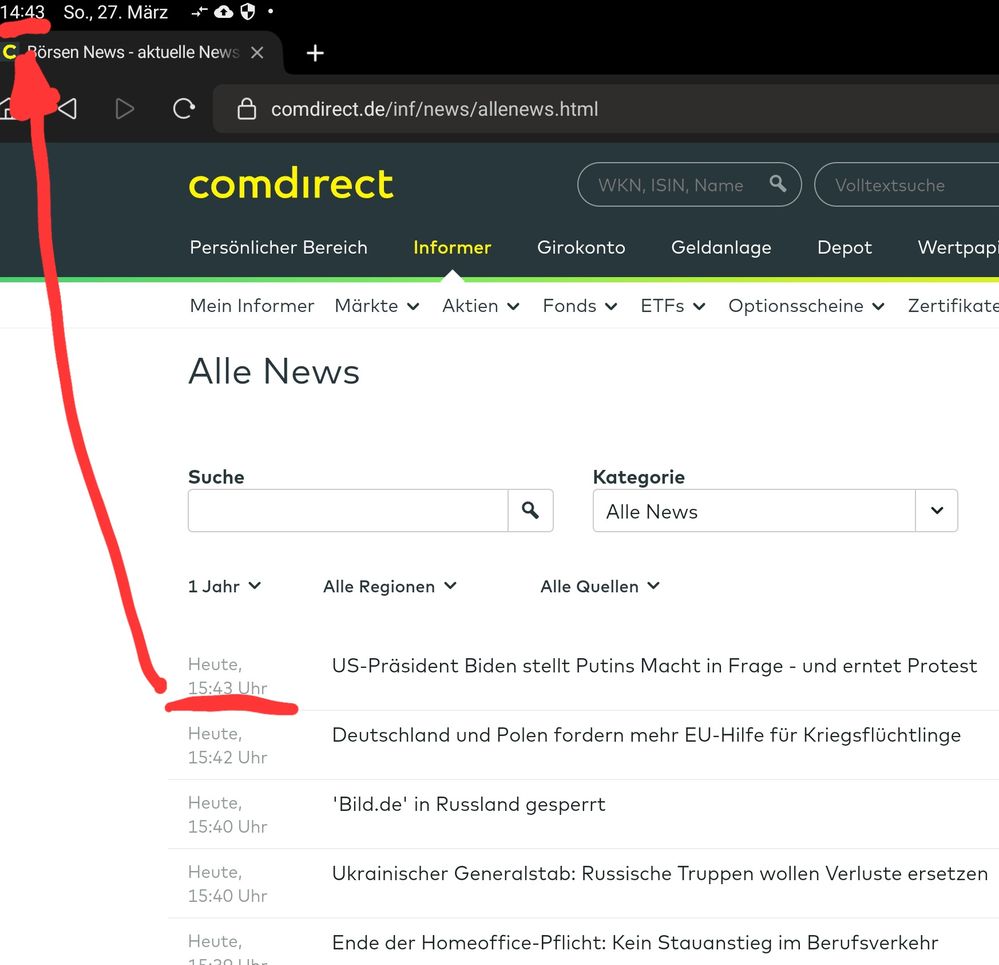Click the magnifier in the WKN search box
This screenshot has width=999, height=965.
click(x=777, y=184)
